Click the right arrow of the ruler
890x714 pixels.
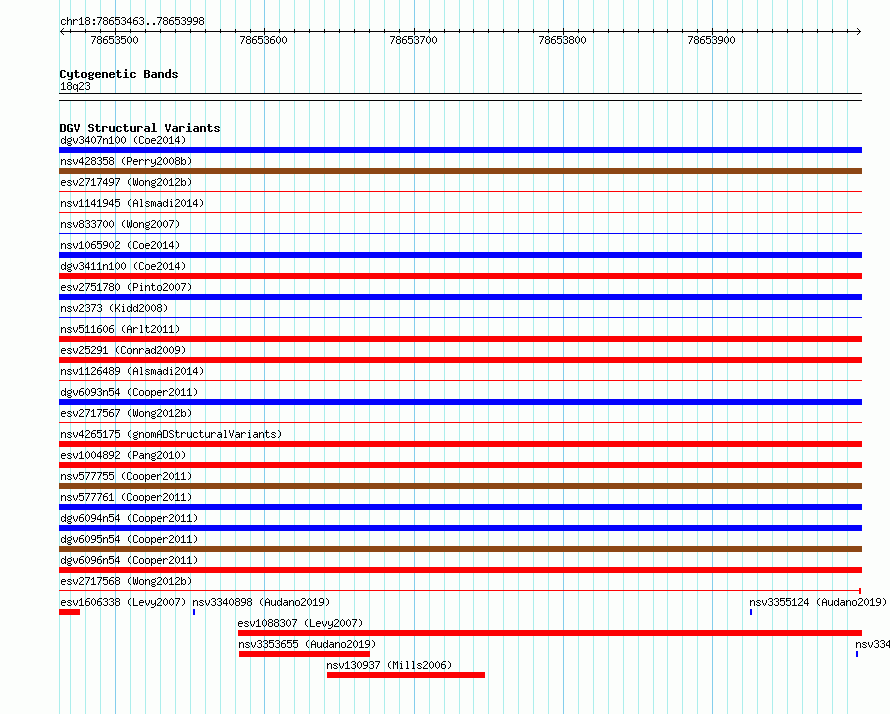tap(859, 32)
